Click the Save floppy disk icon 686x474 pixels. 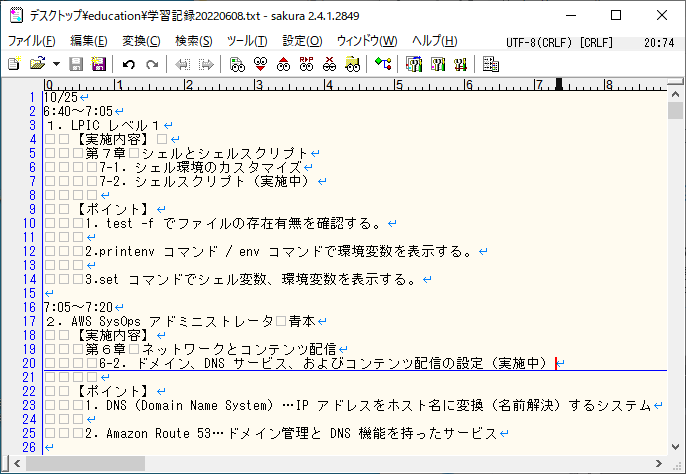pos(76,64)
